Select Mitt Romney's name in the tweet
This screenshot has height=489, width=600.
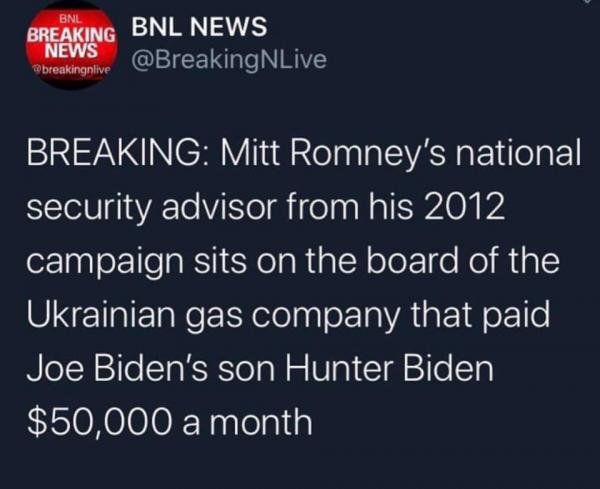click(x=333, y=153)
